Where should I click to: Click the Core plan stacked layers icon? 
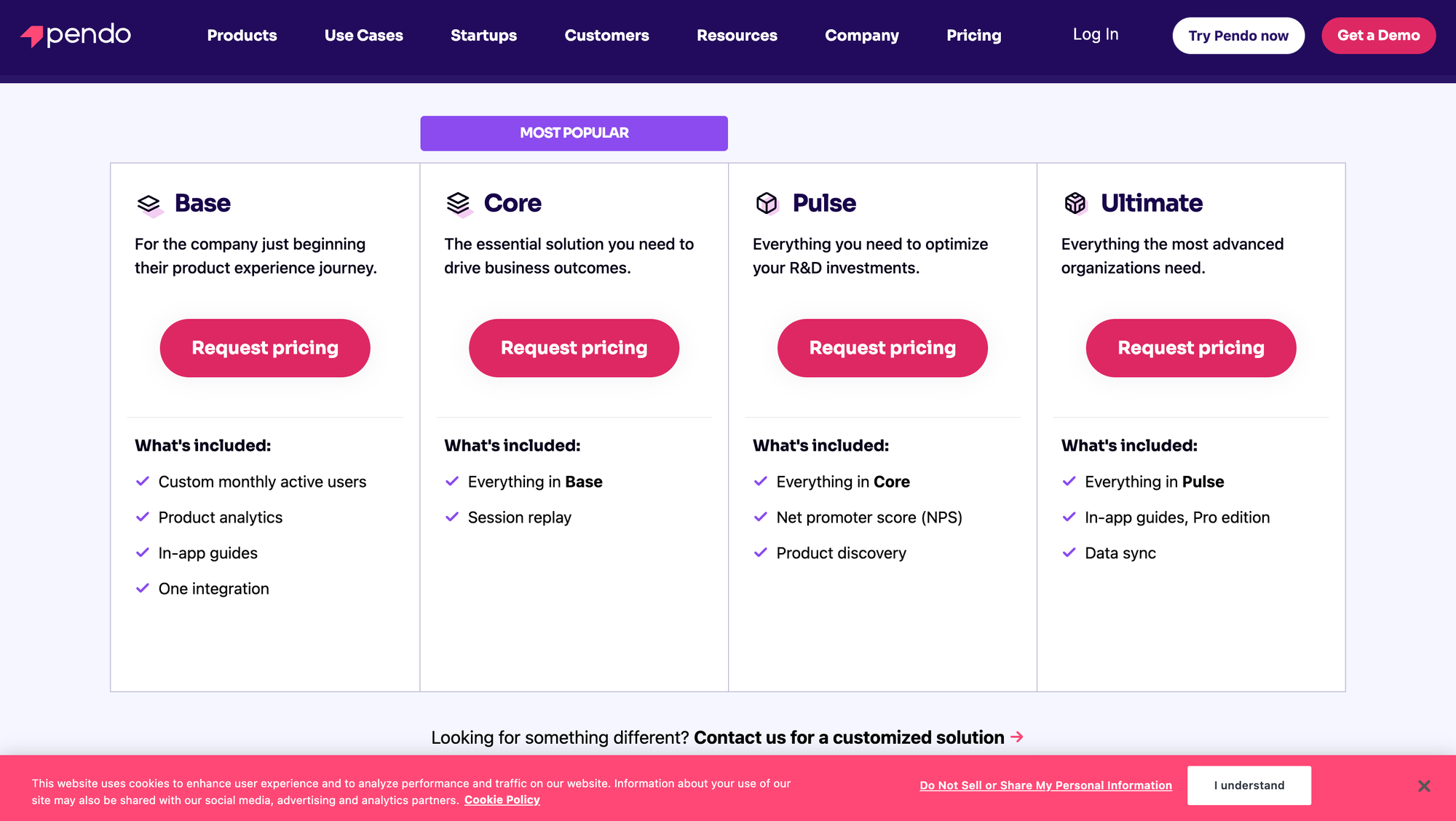coord(459,205)
